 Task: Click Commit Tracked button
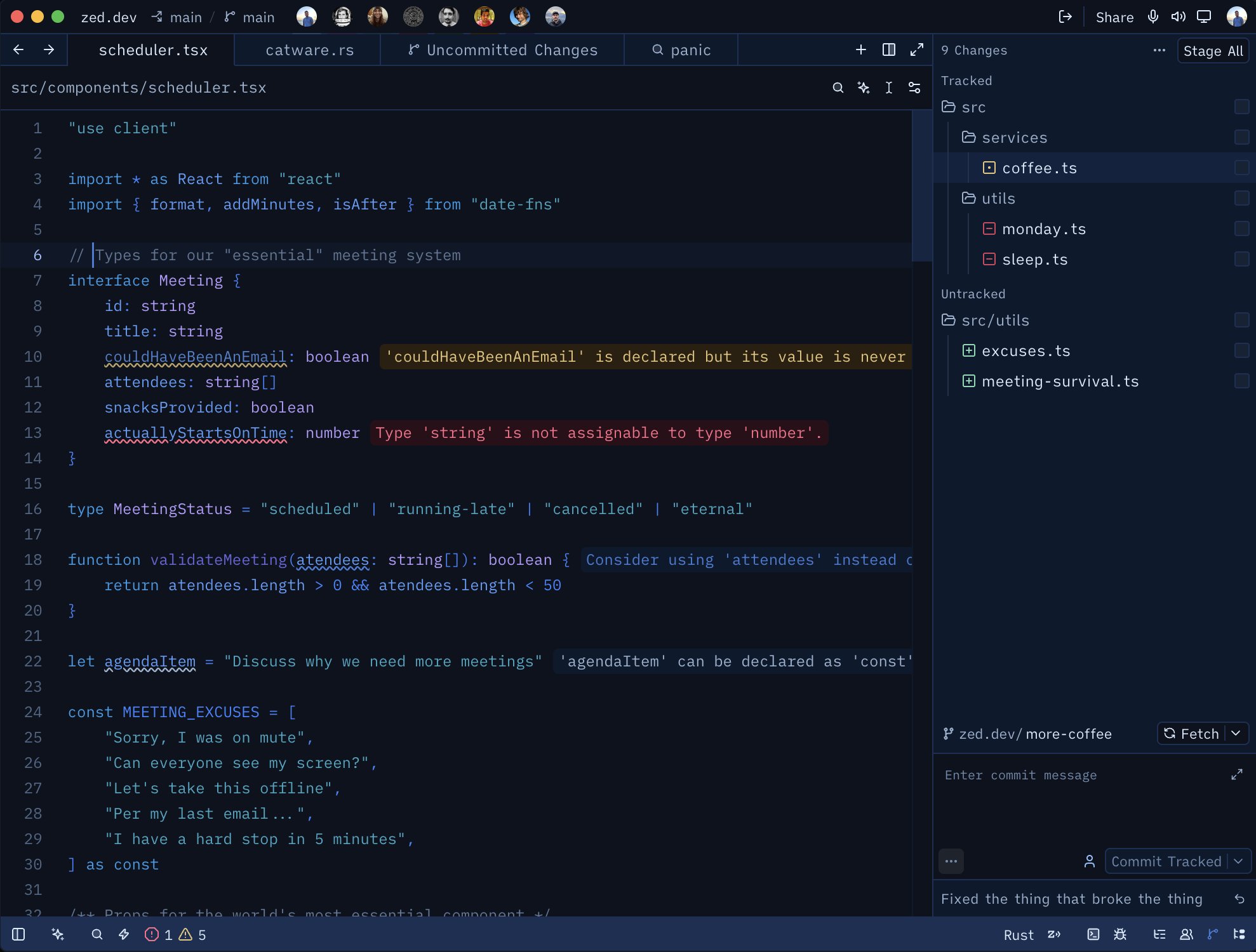tap(1166, 861)
